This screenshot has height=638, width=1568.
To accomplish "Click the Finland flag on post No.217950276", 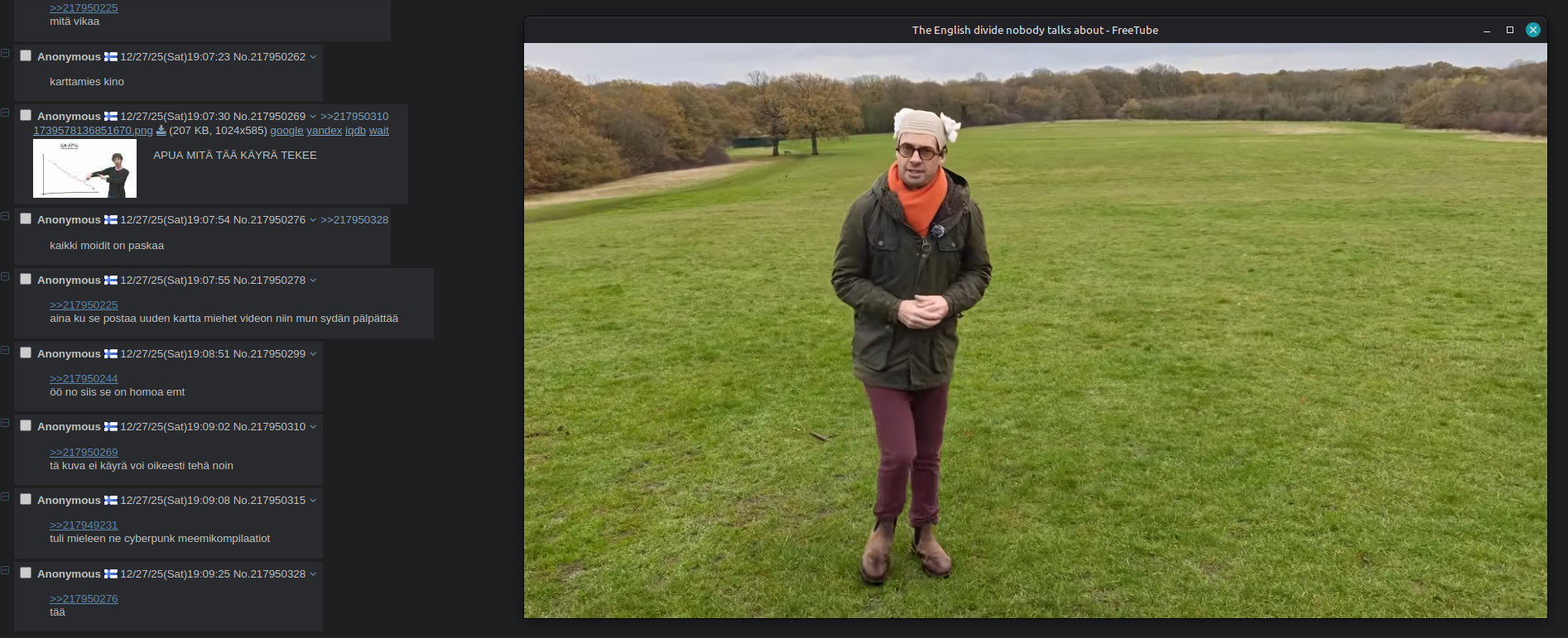I will coord(110,219).
